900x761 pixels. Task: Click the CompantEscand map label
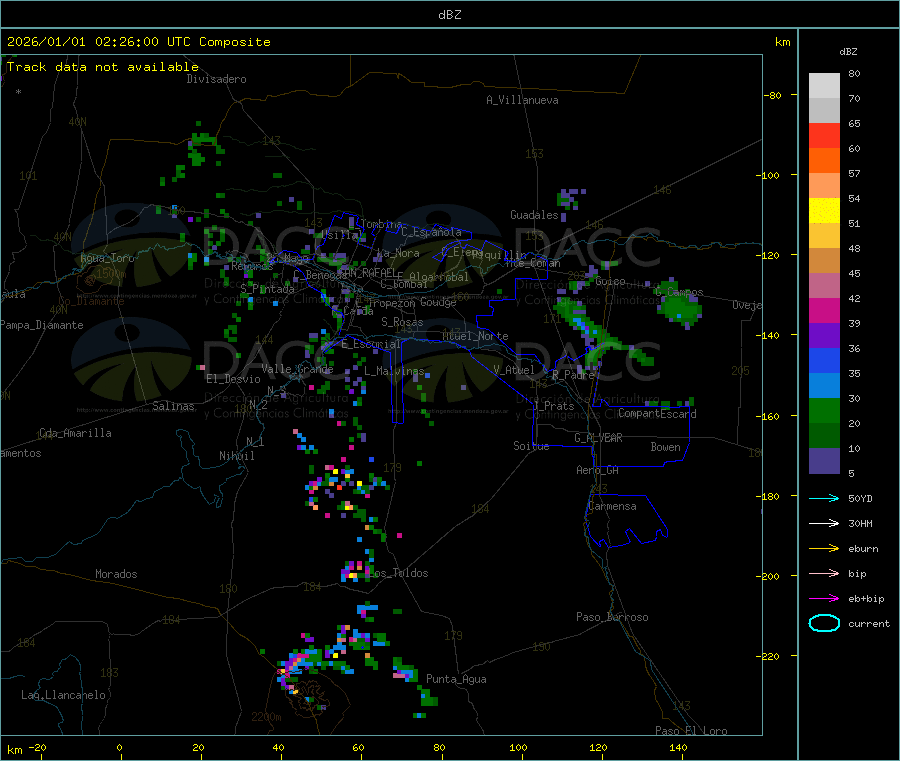657,413
